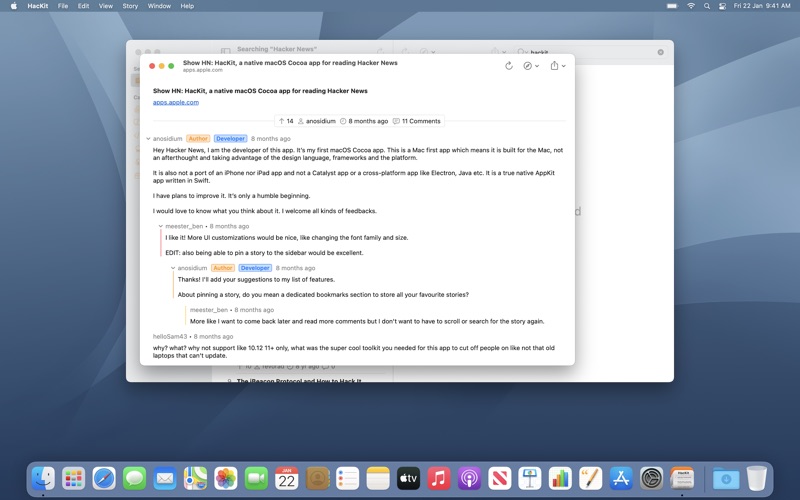Toggle sidebar in the background HacKit window

point(226,51)
